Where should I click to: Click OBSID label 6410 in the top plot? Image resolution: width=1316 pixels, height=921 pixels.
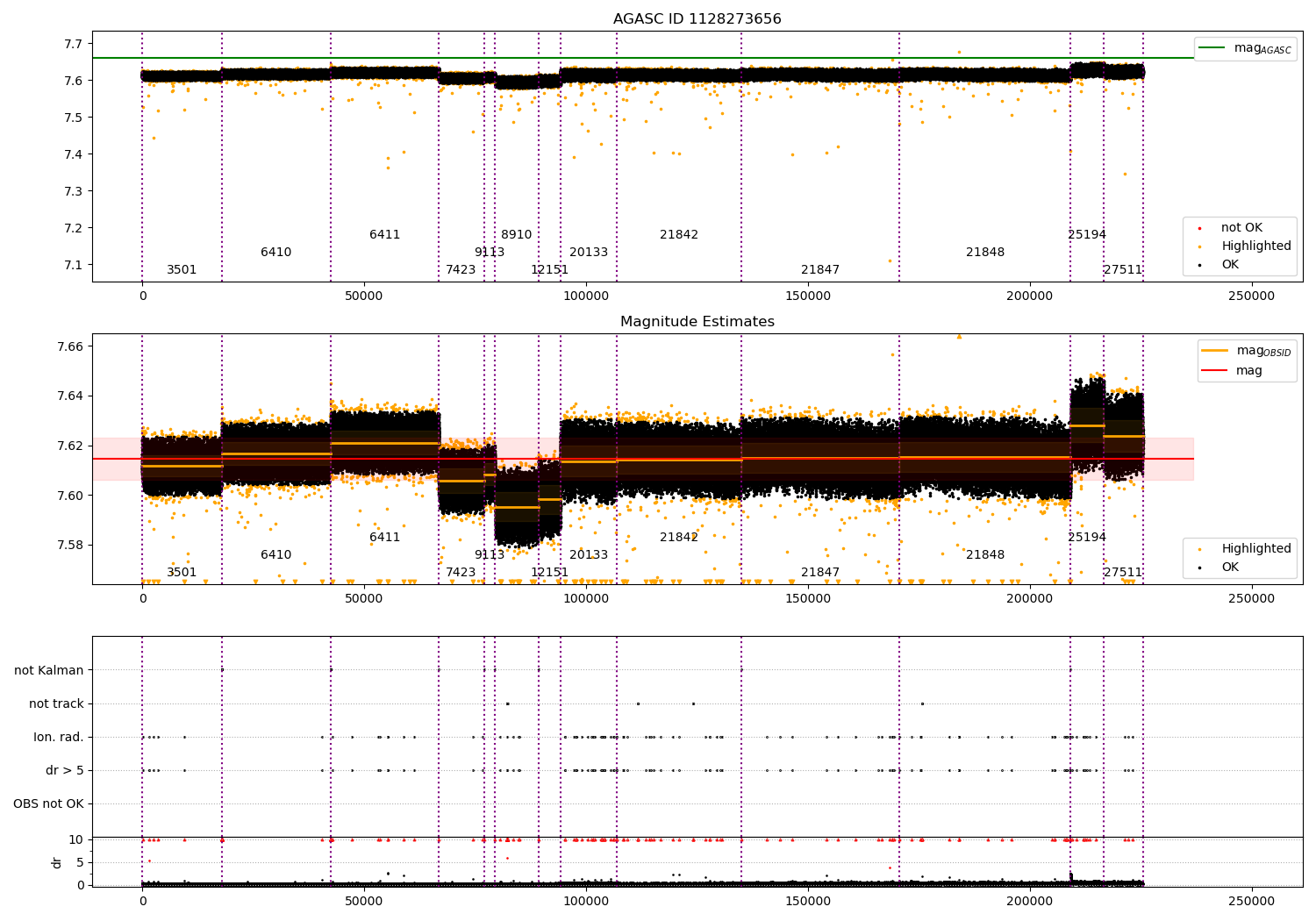tap(275, 253)
